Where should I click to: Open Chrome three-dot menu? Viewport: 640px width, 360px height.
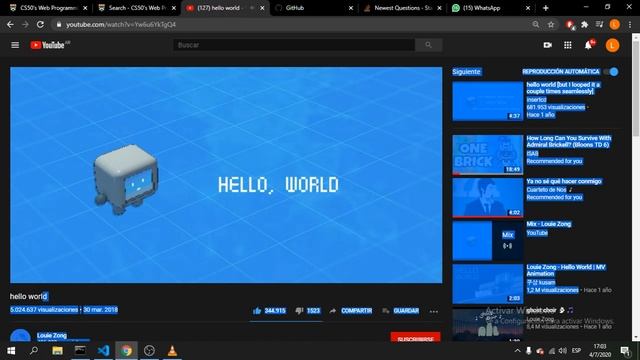(x=630, y=24)
